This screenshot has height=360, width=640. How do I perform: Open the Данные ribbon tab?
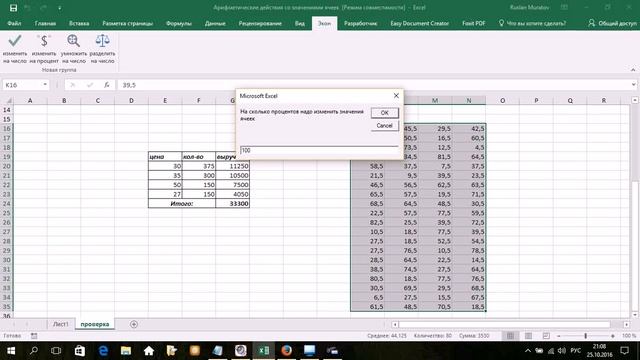215,23
